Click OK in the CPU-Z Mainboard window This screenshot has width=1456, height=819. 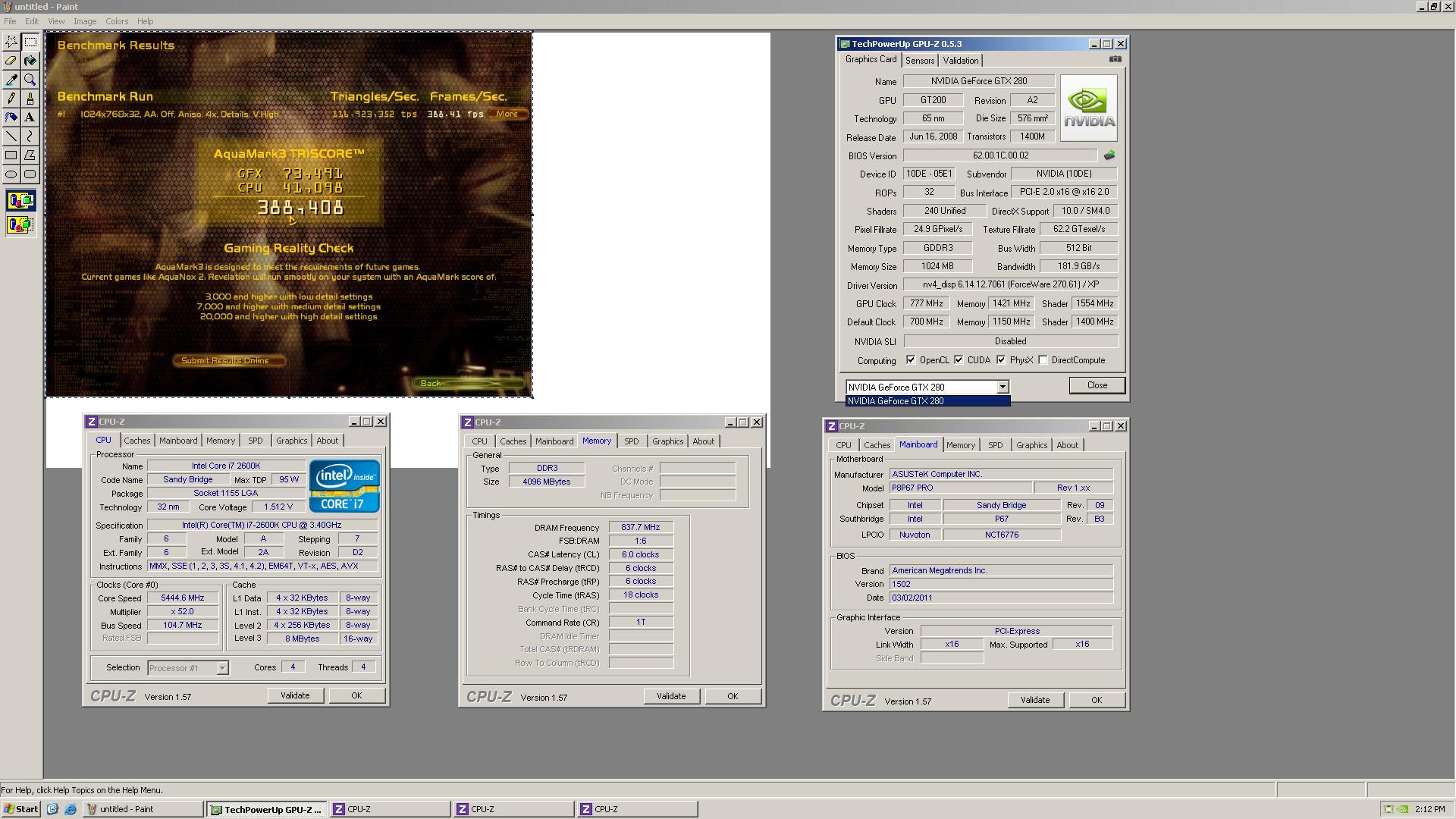[x=1097, y=700]
